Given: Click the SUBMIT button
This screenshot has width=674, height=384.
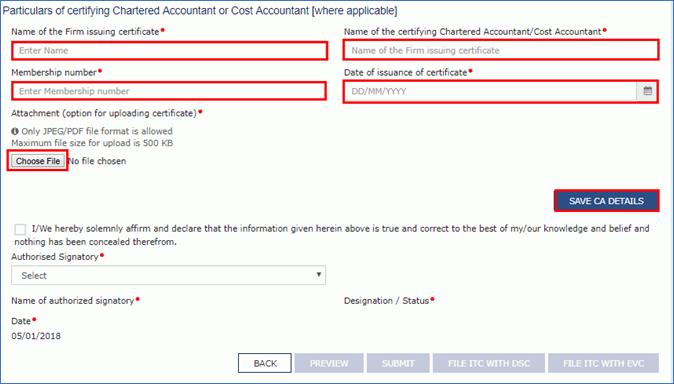Looking at the screenshot, I should (x=398, y=363).
